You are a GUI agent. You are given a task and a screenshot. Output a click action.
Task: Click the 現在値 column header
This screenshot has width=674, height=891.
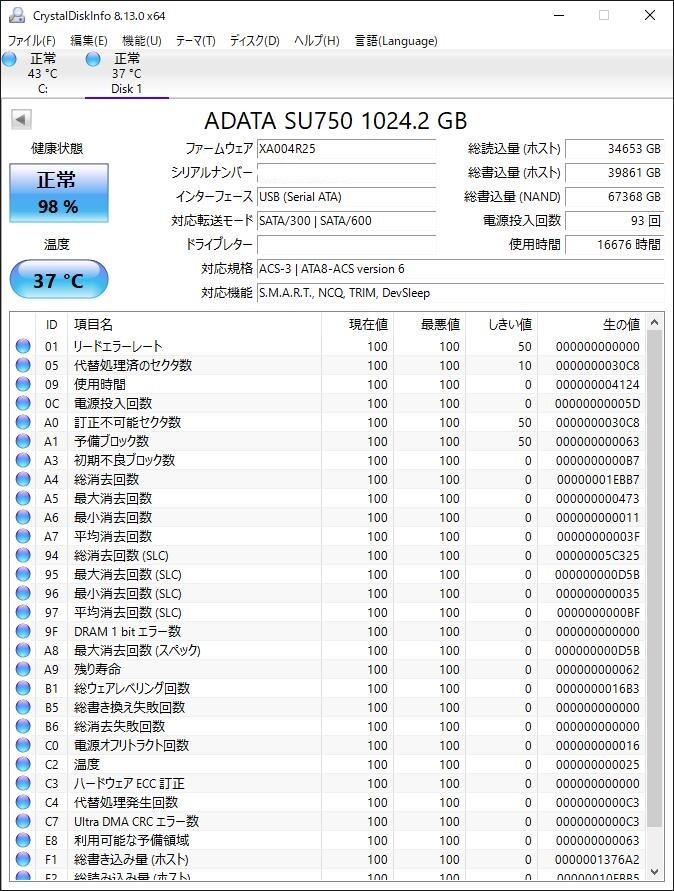pos(357,324)
